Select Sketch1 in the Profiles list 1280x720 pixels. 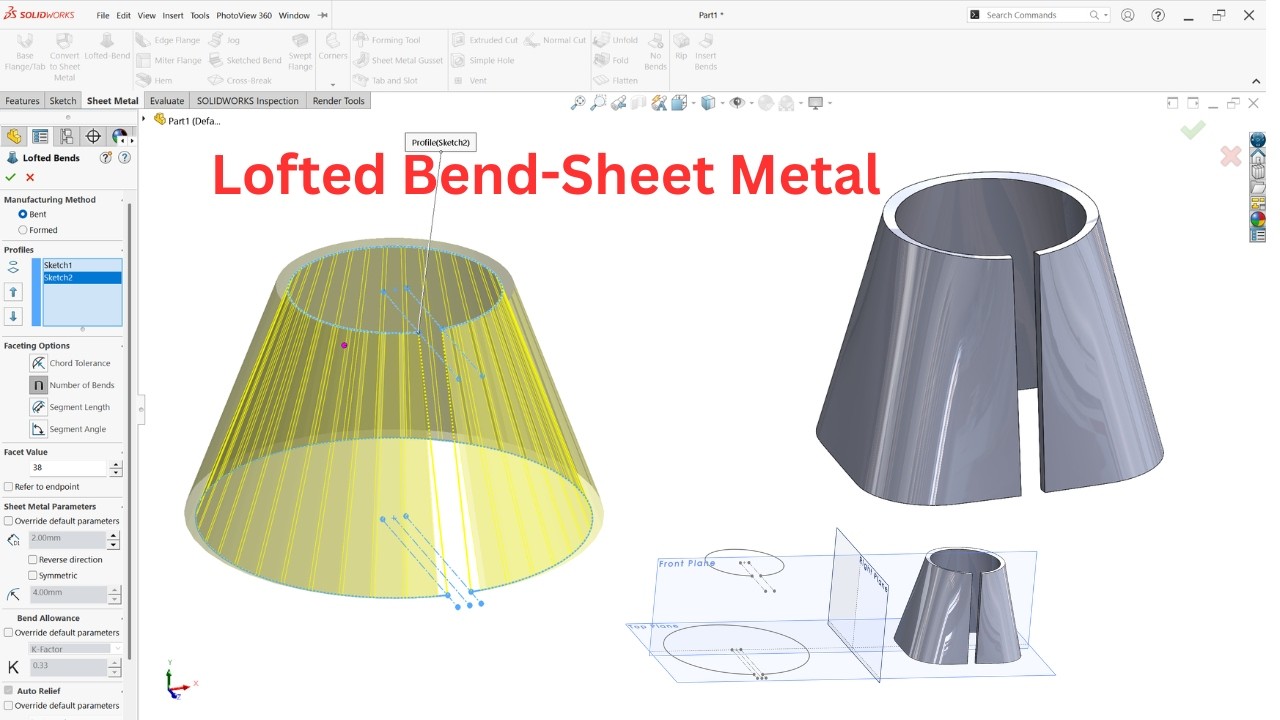pos(82,265)
